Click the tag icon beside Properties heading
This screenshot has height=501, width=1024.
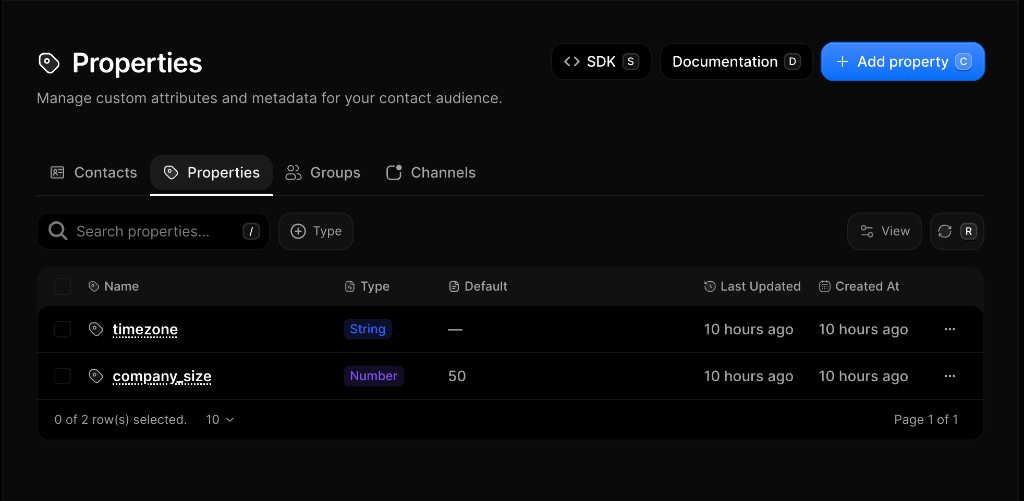pos(49,63)
